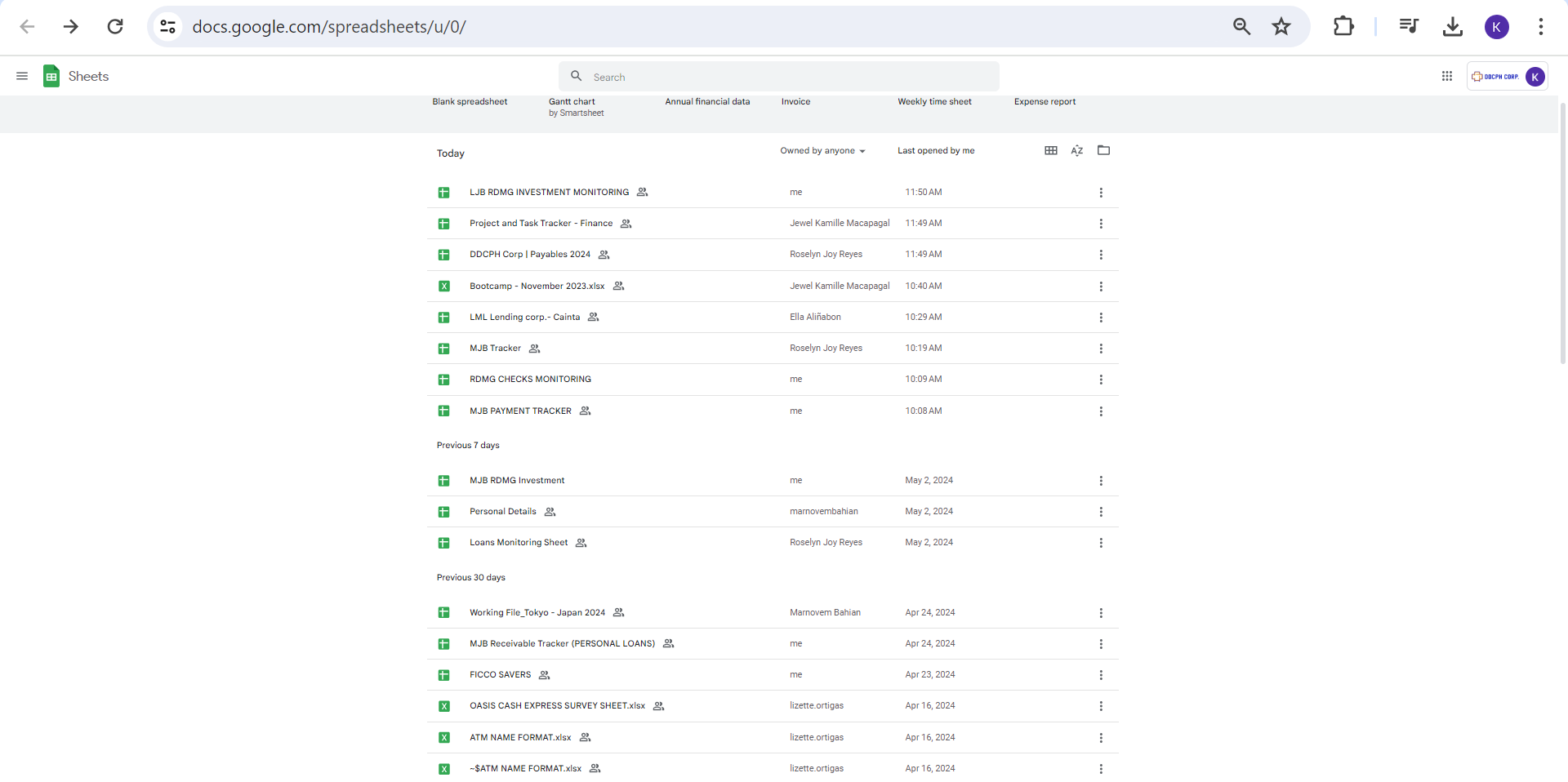Open the file picker folder icon
The width and height of the screenshot is (1568, 782).
[x=1103, y=150]
